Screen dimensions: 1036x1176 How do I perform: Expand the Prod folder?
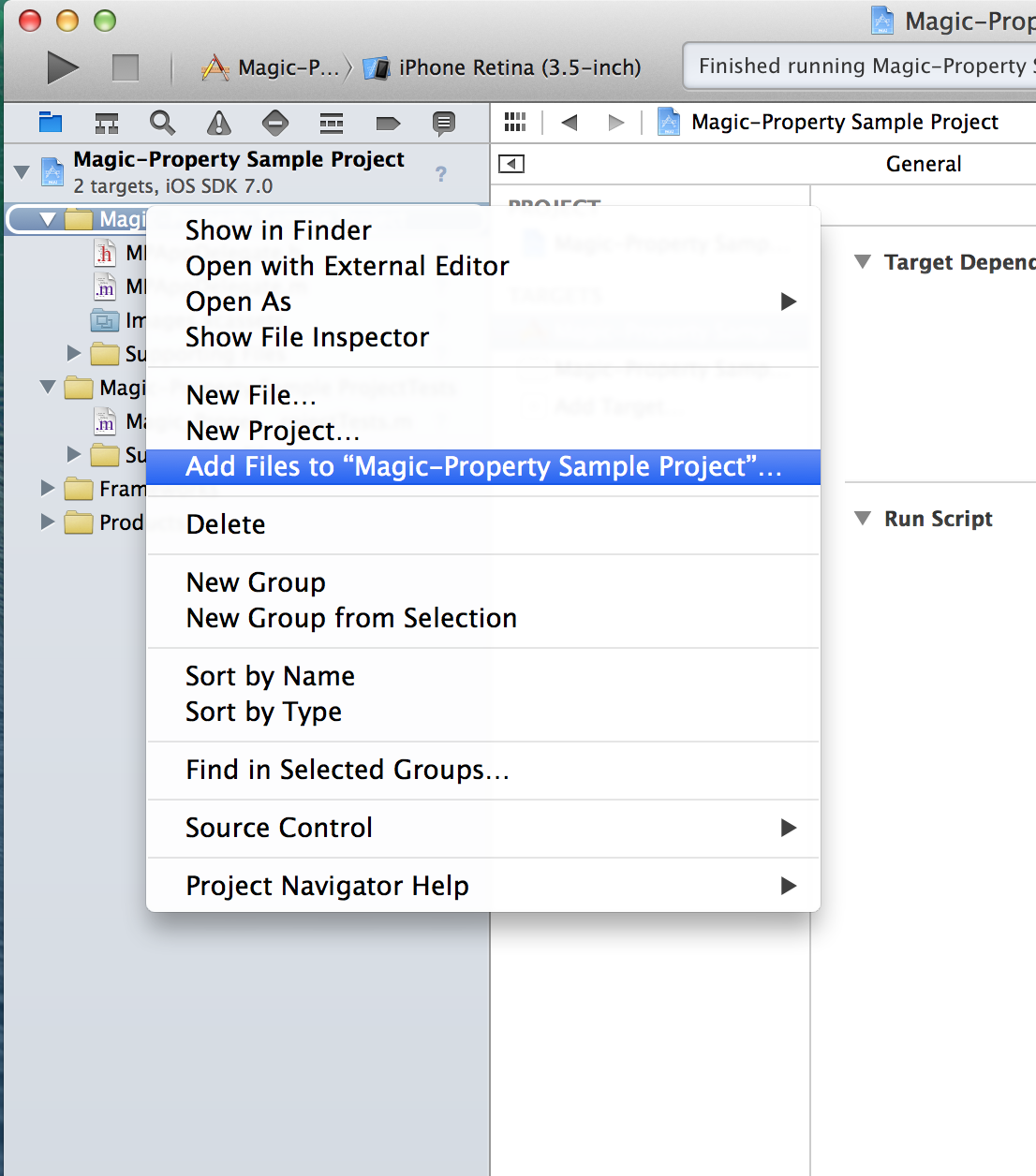click(x=48, y=522)
